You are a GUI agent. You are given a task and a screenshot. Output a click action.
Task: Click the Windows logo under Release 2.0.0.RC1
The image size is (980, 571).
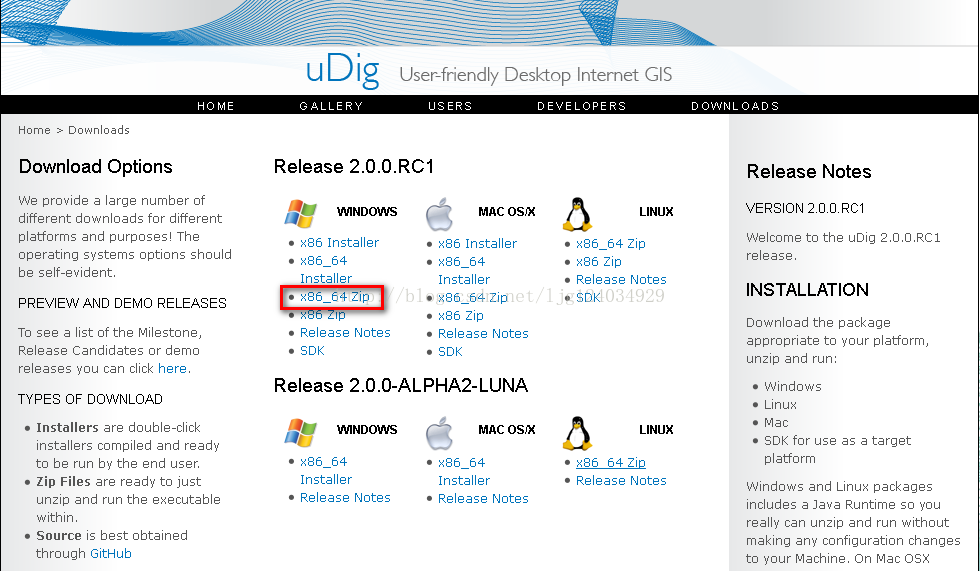(x=301, y=213)
